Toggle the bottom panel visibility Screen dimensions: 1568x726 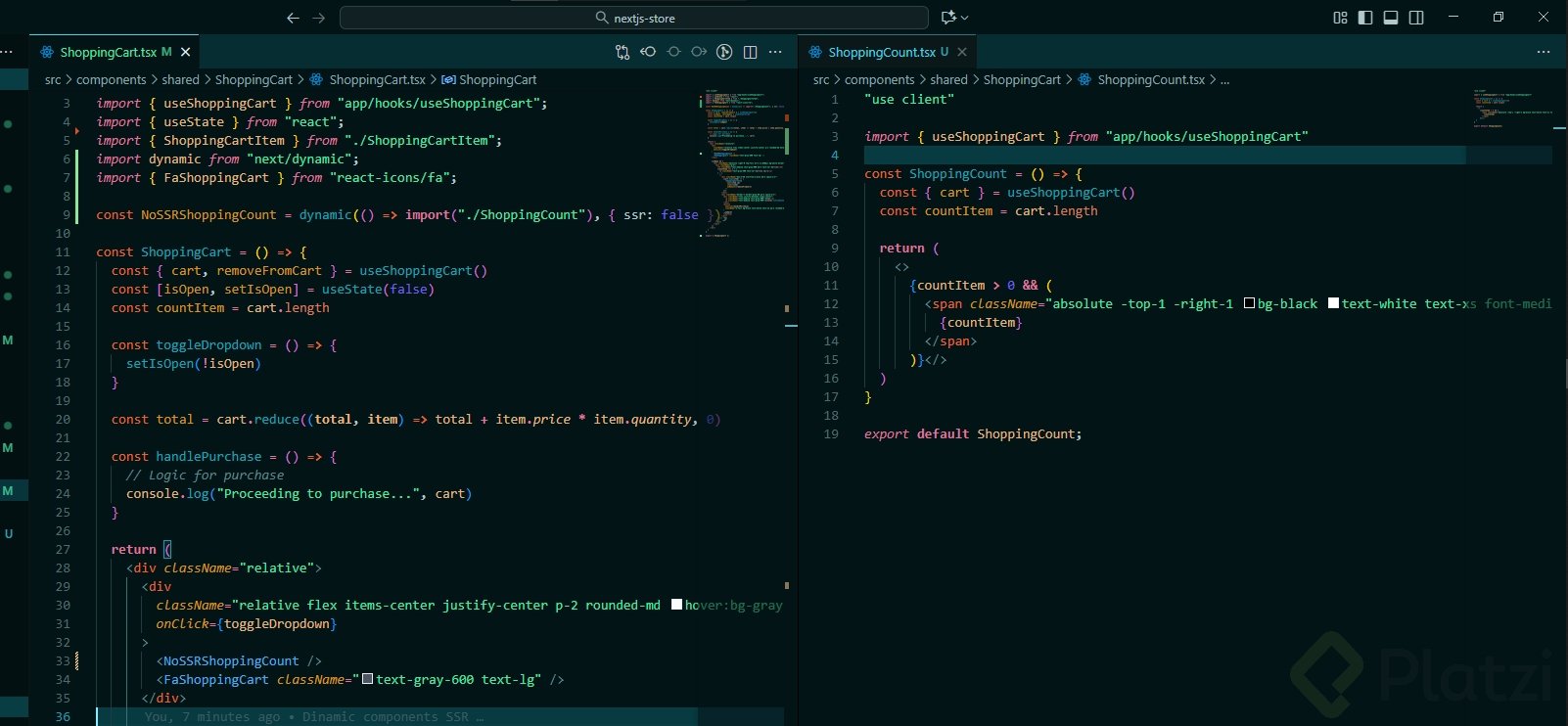click(1391, 18)
